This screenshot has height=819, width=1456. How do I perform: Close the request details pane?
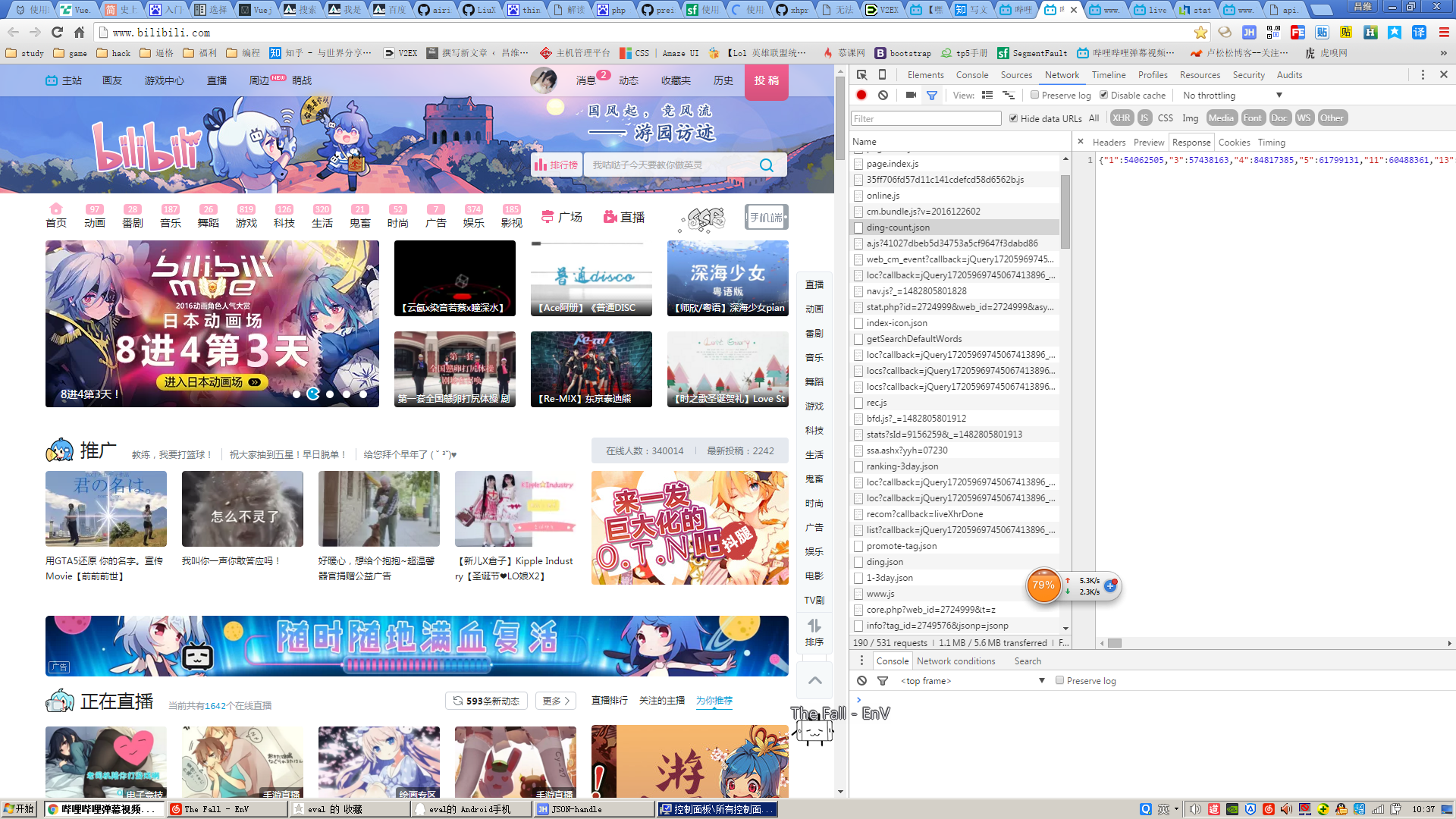(x=1081, y=142)
